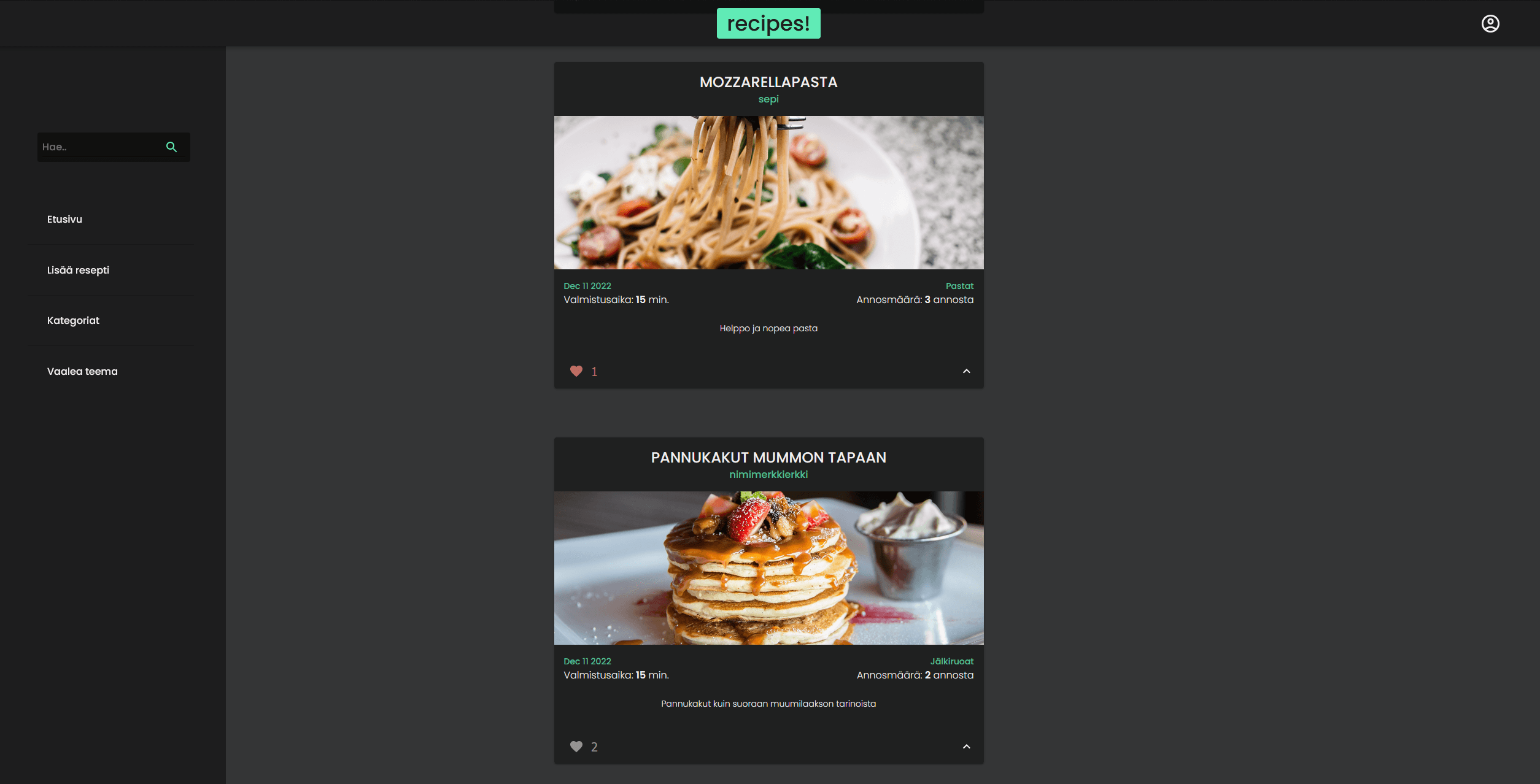Collapse the Pannukakut Mummon Tapaan card
Image resolution: width=1540 pixels, height=784 pixels.
pos(966,746)
